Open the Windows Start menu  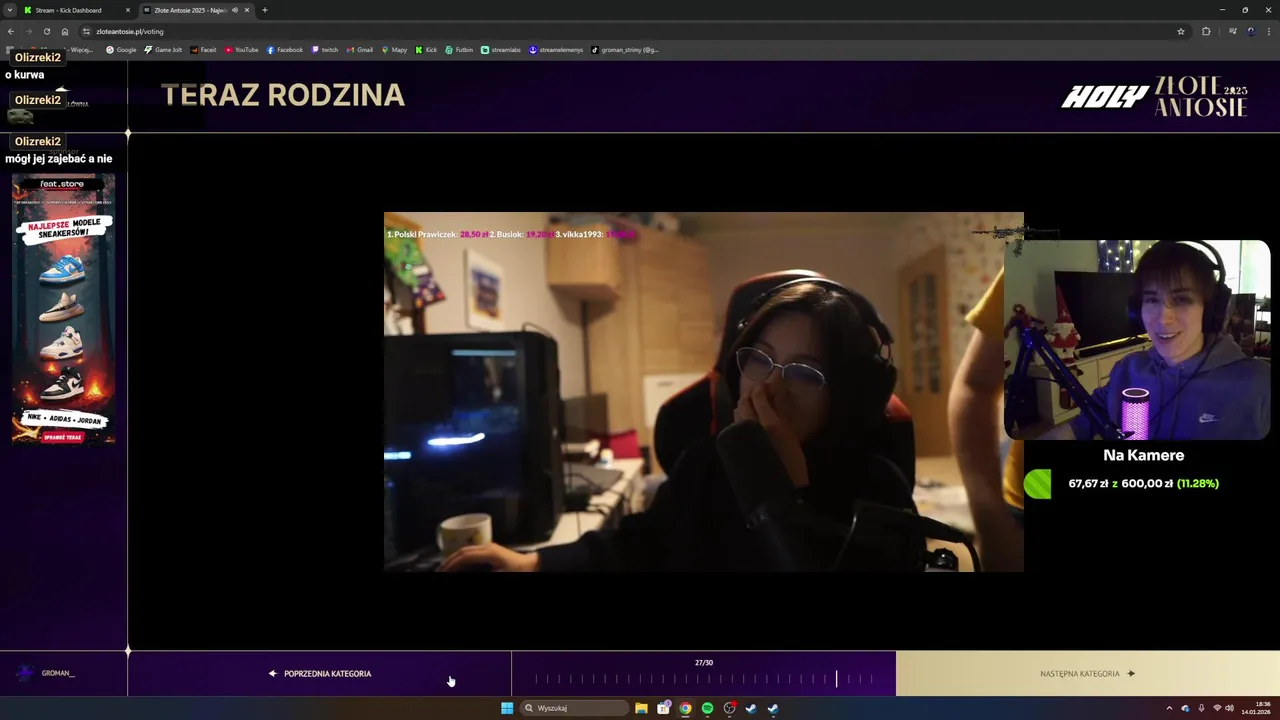click(x=507, y=708)
